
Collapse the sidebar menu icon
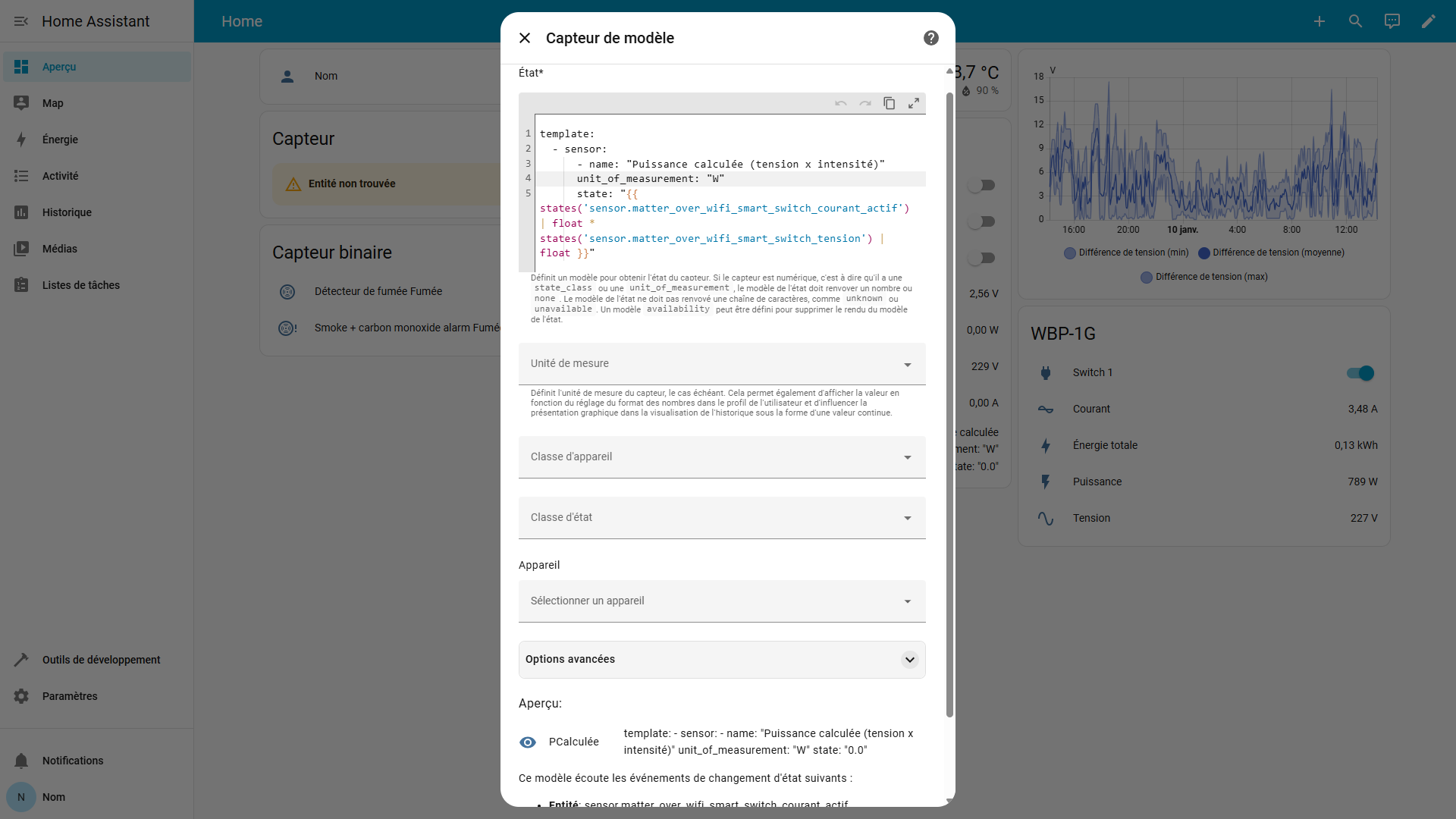(x=21, y=21)
